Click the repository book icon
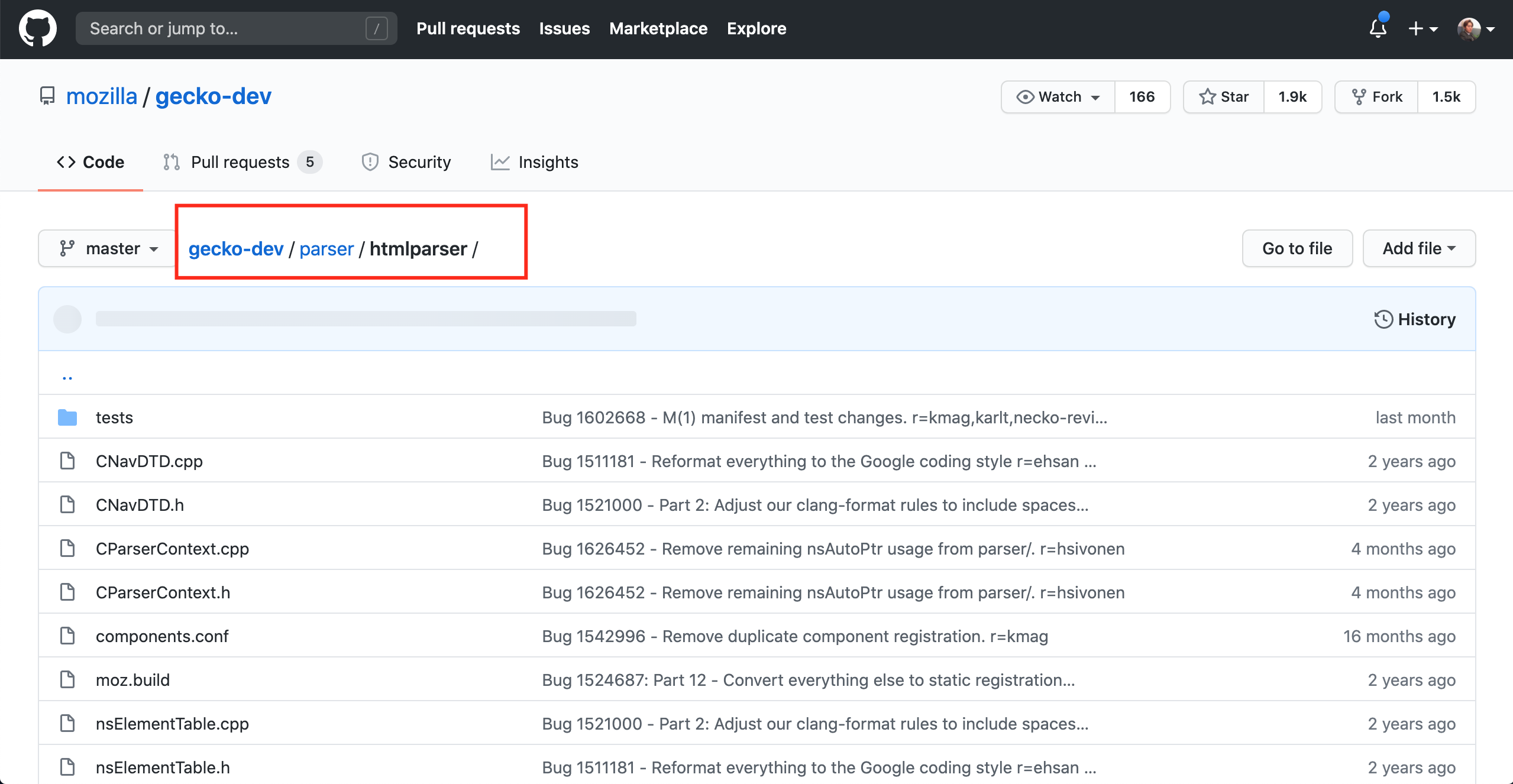 coord(47,96)
